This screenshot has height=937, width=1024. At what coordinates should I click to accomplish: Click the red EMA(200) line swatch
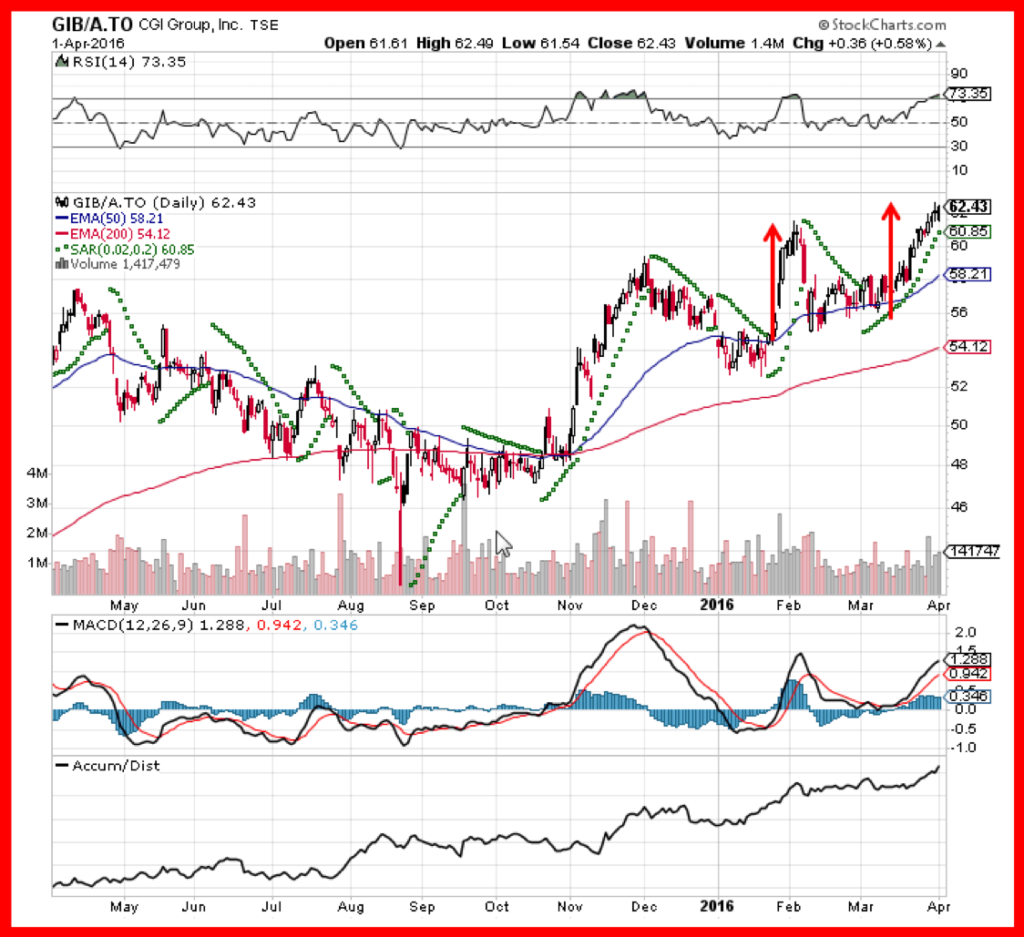(62, 232)
